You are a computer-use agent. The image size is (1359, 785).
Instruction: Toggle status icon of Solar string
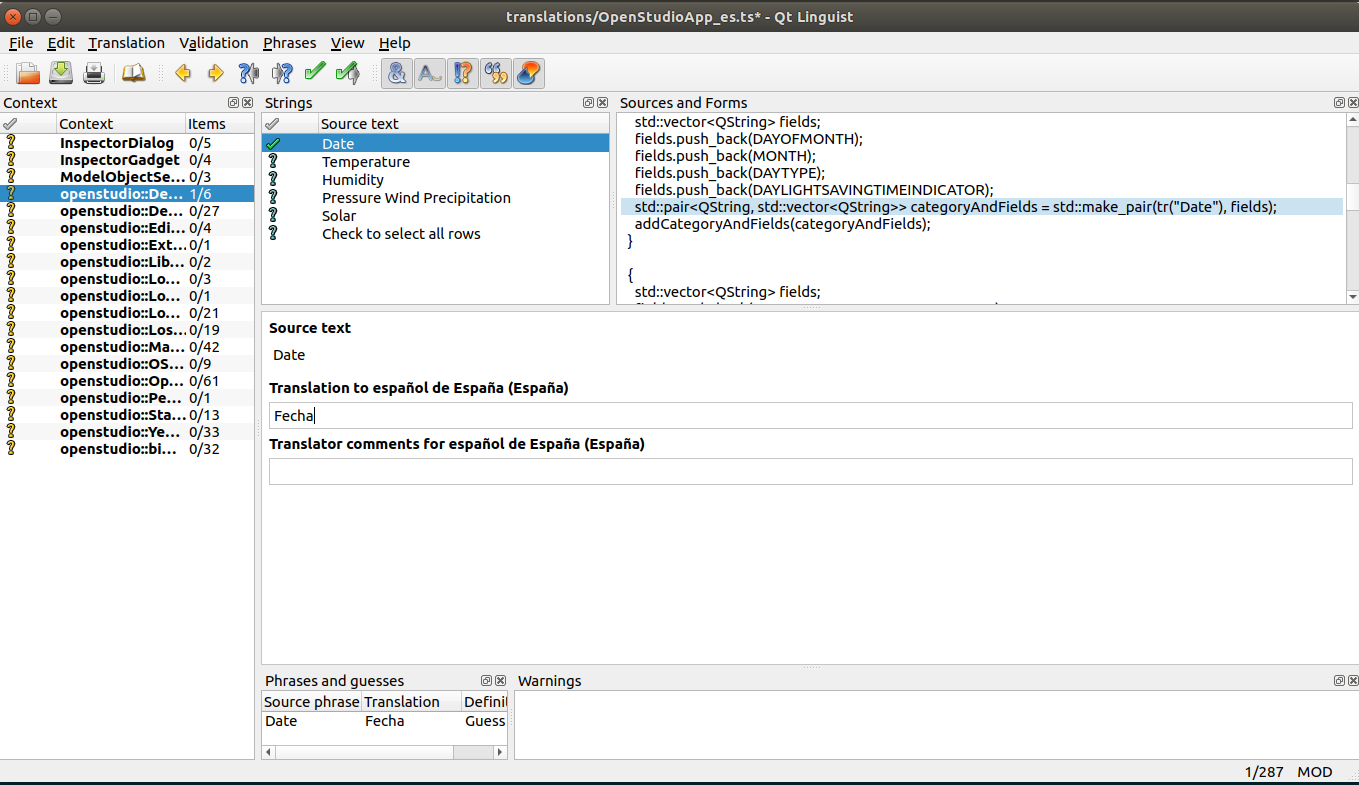(x=273, y=216)
